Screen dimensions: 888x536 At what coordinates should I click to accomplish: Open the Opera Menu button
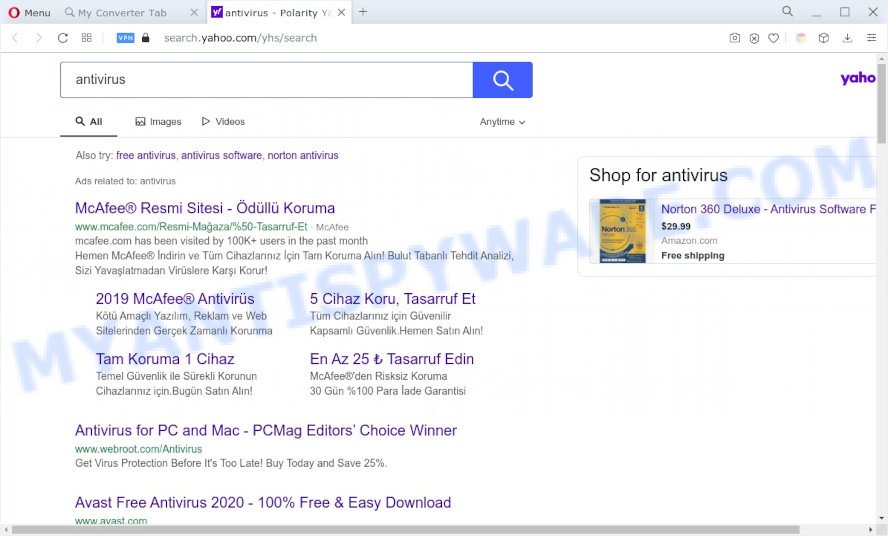[x=29, y=12]
